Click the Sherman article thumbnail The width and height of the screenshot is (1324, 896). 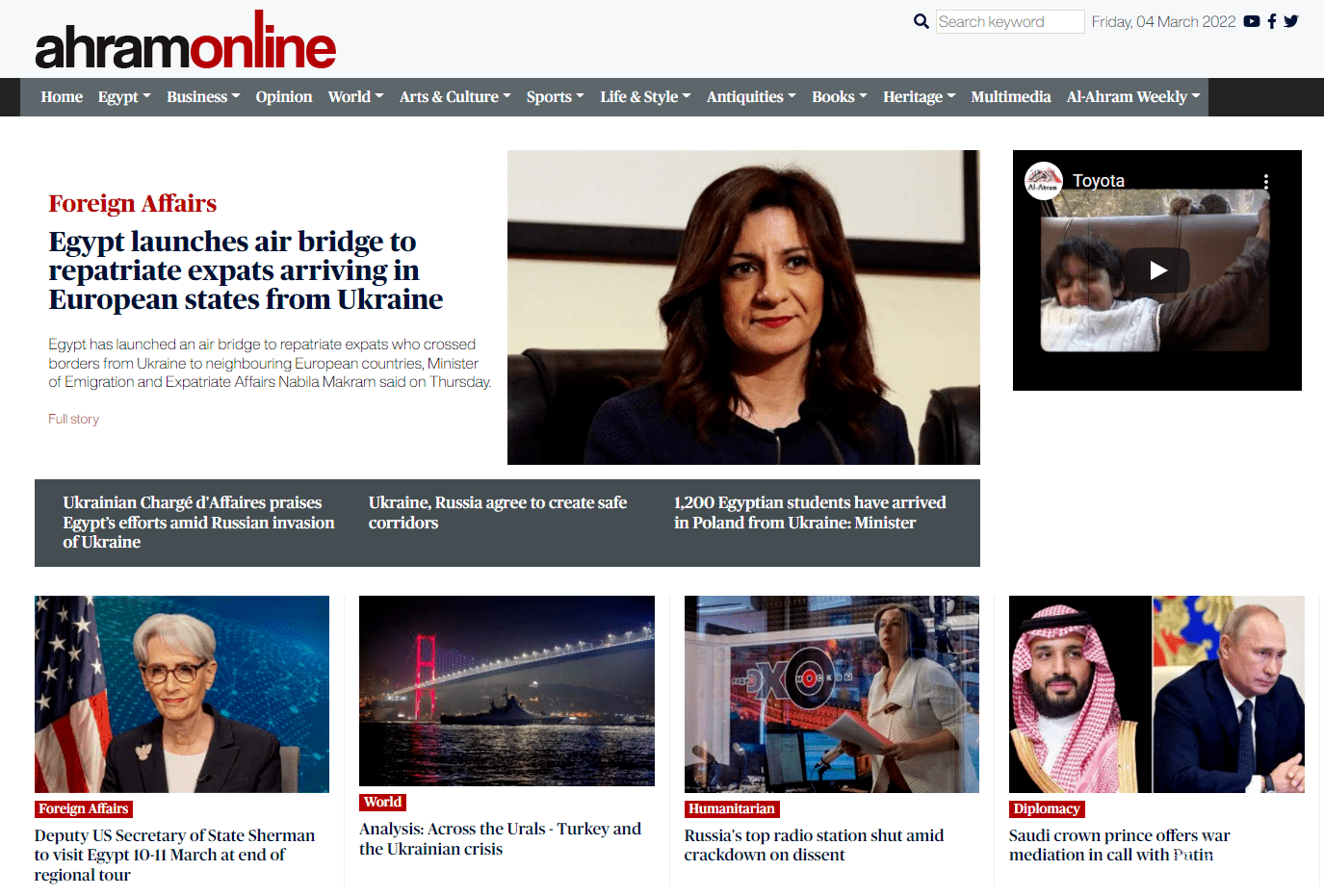[182, 694]
